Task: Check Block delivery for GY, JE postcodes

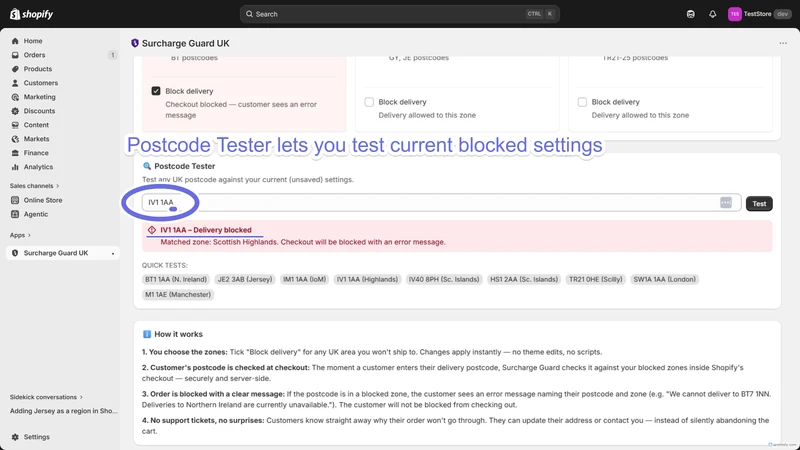Action: coord(369,102)
